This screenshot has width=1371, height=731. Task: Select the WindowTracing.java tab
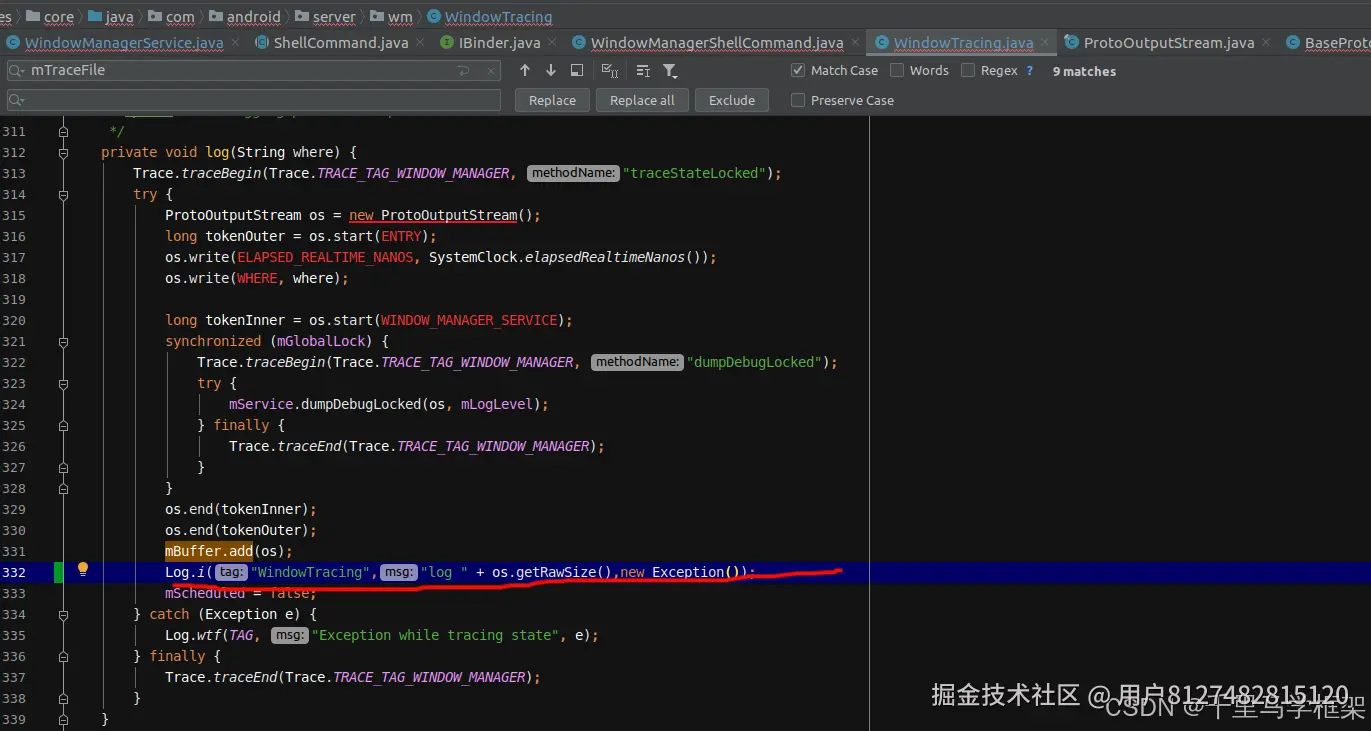962,43
